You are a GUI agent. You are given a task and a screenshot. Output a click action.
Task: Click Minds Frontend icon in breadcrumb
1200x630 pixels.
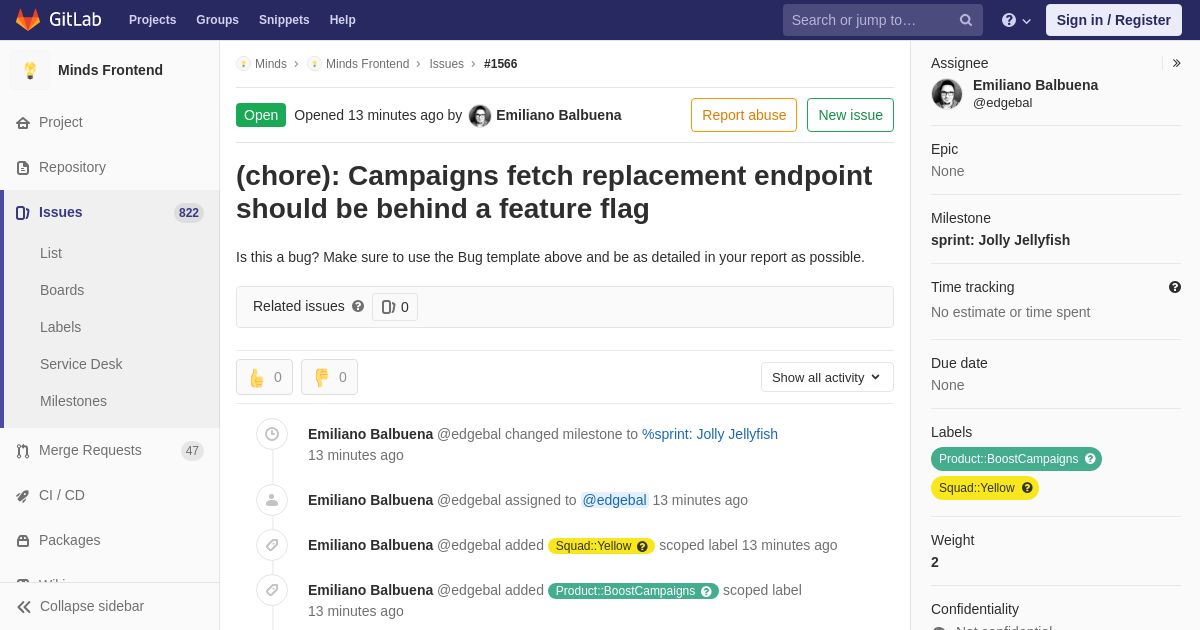click(314, 64)
